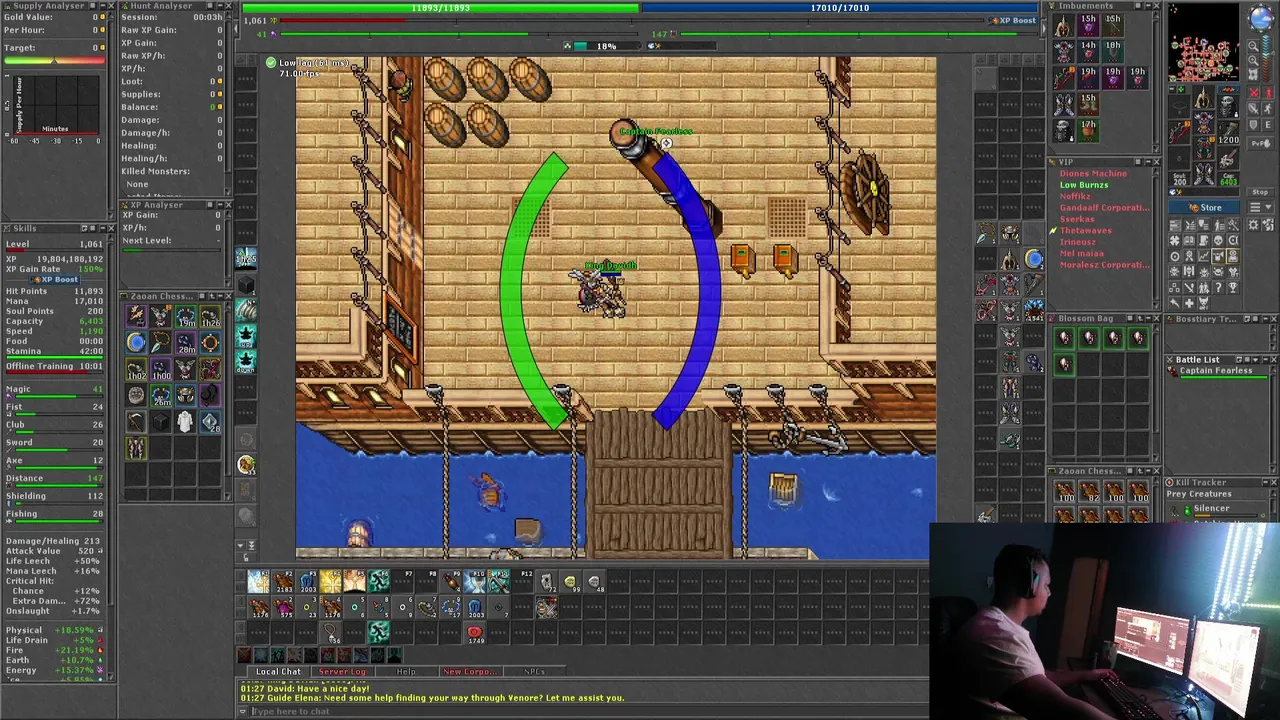1280x720 pixels.
Task: Select blue orb ring in Zaoan Chess container
Action: (x=136, y=342)
